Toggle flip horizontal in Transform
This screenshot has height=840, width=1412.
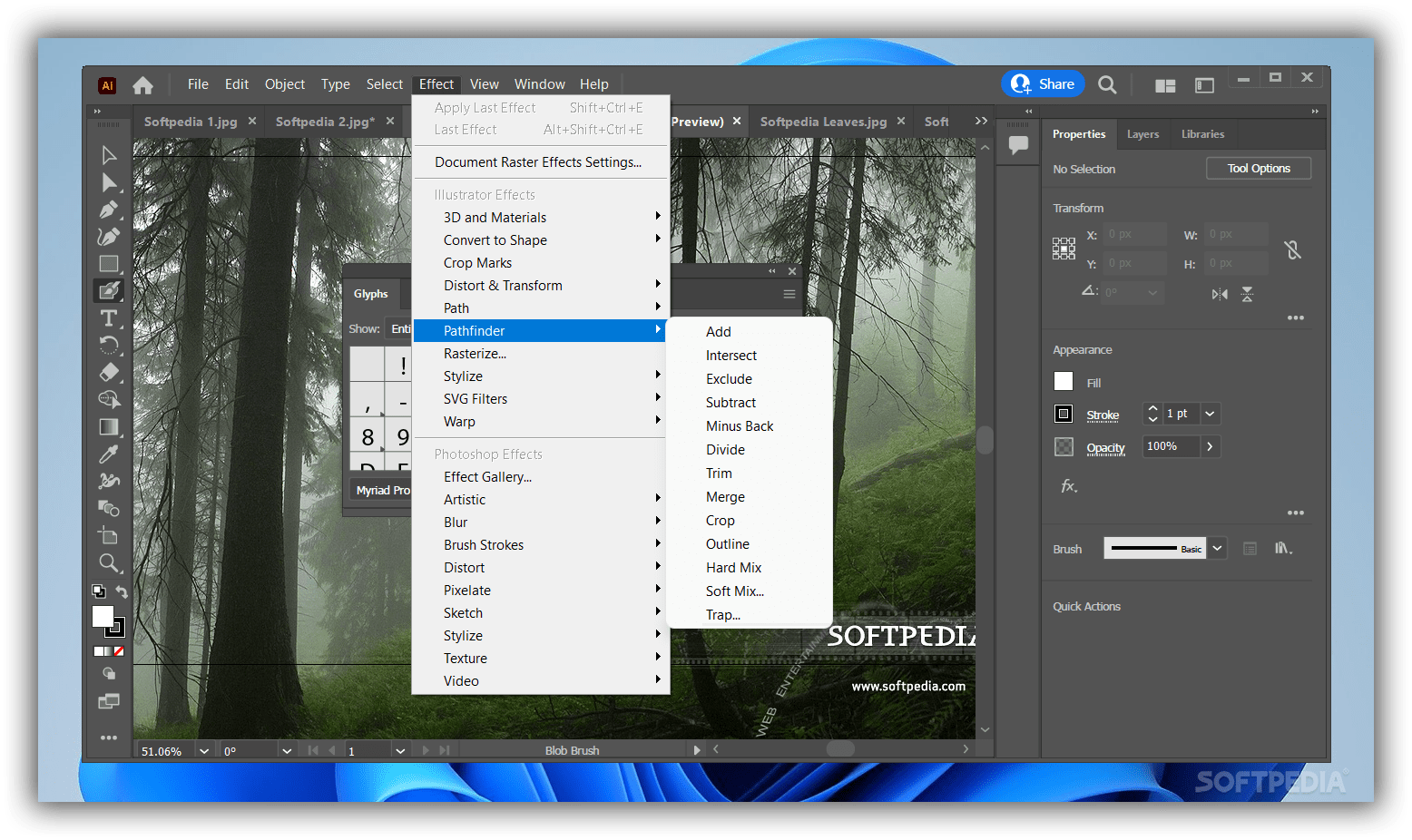pyautogui.click(x=1220, y=294)
